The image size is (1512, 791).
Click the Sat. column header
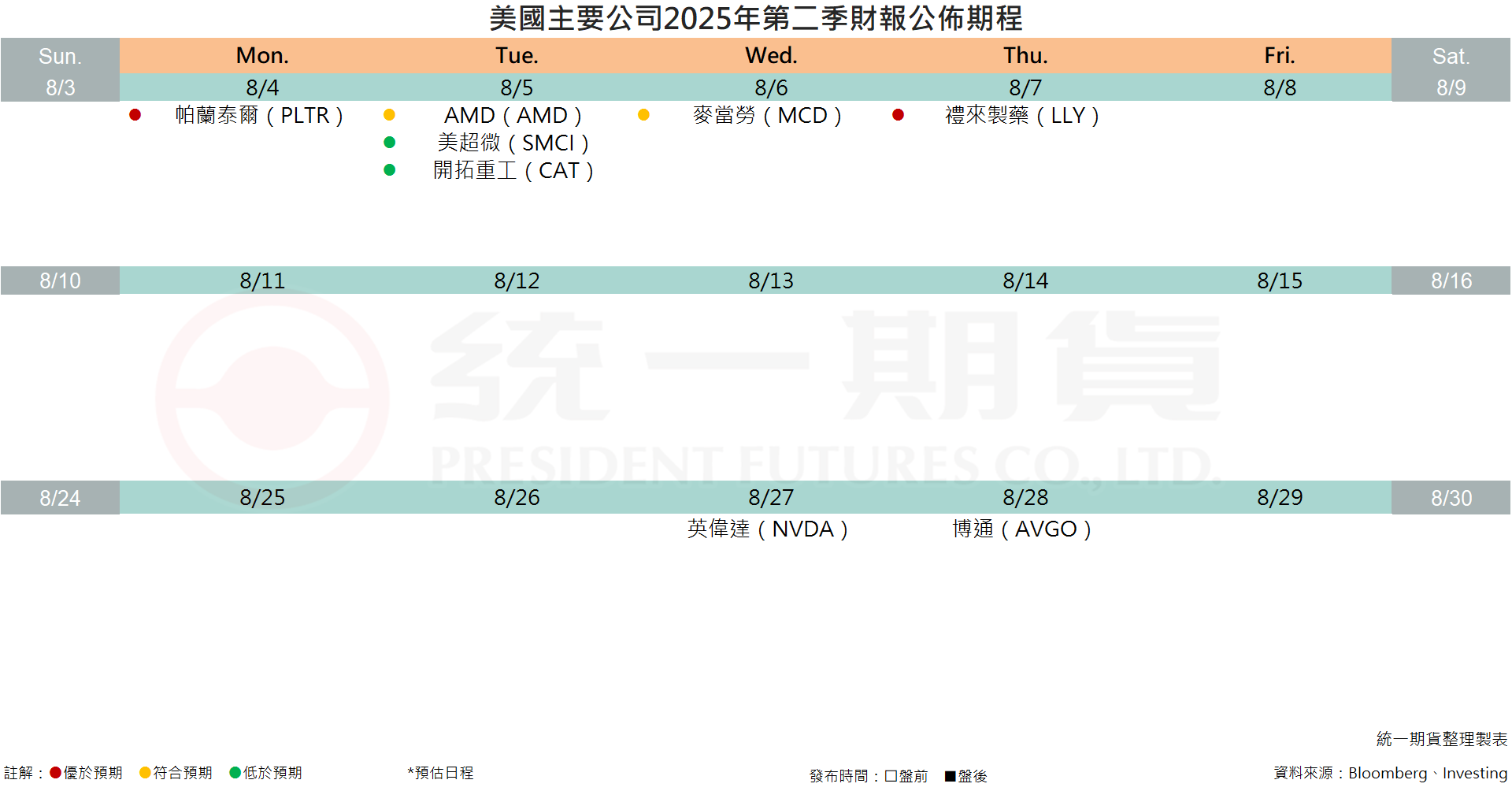[1451, 56]
